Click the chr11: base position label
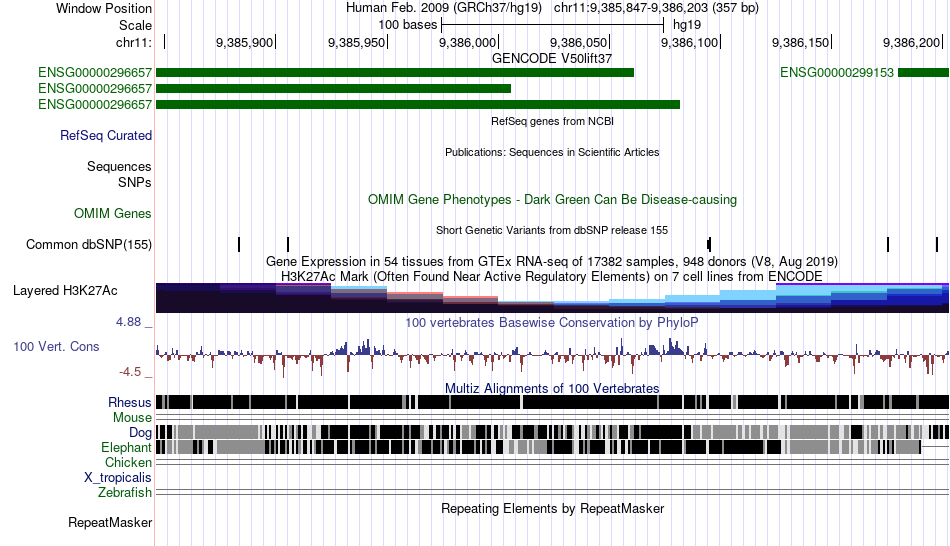 tap(133, 42)
